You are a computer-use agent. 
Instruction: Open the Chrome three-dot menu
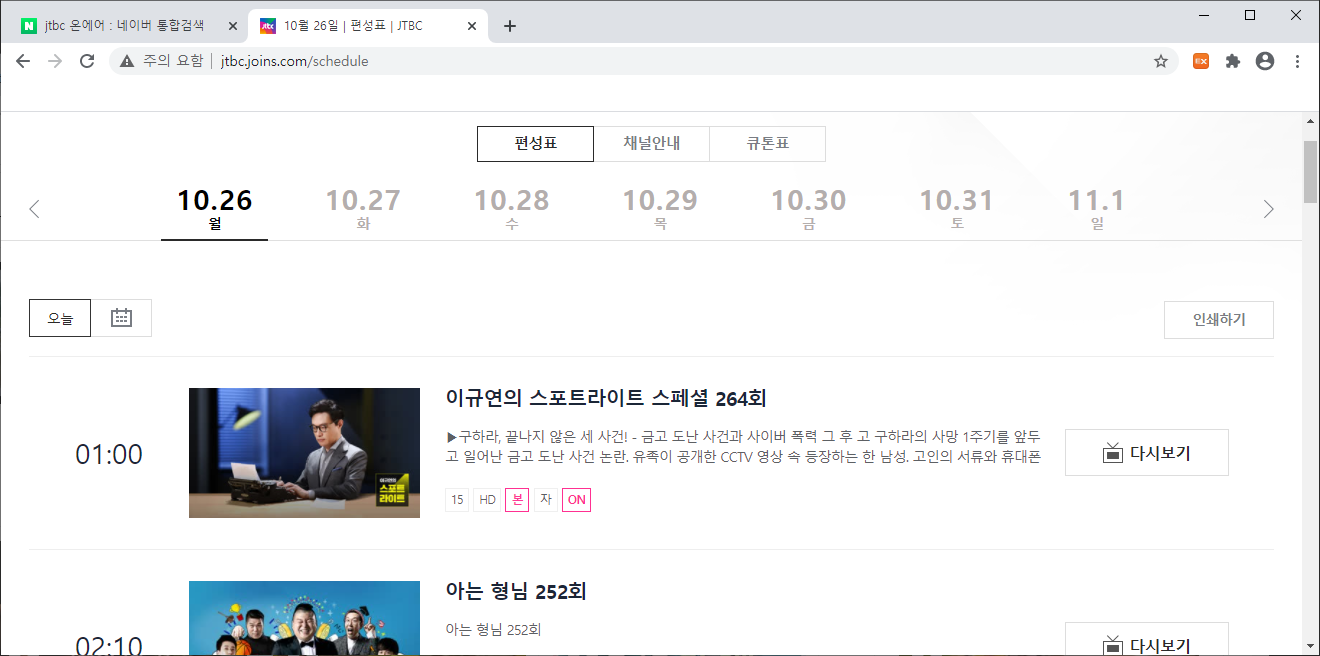click(x=1297, y=61)
